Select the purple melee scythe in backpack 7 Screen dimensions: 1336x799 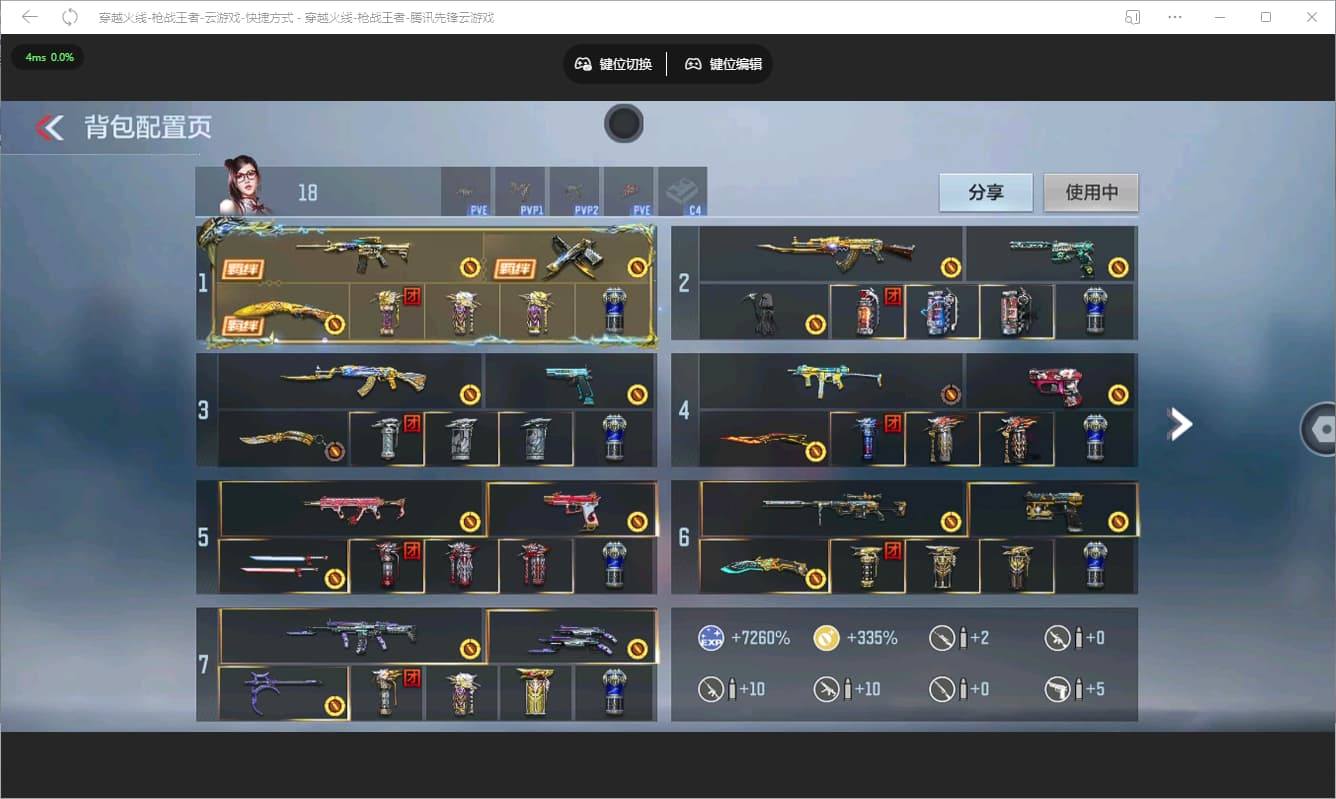click(x=283, y=693)
